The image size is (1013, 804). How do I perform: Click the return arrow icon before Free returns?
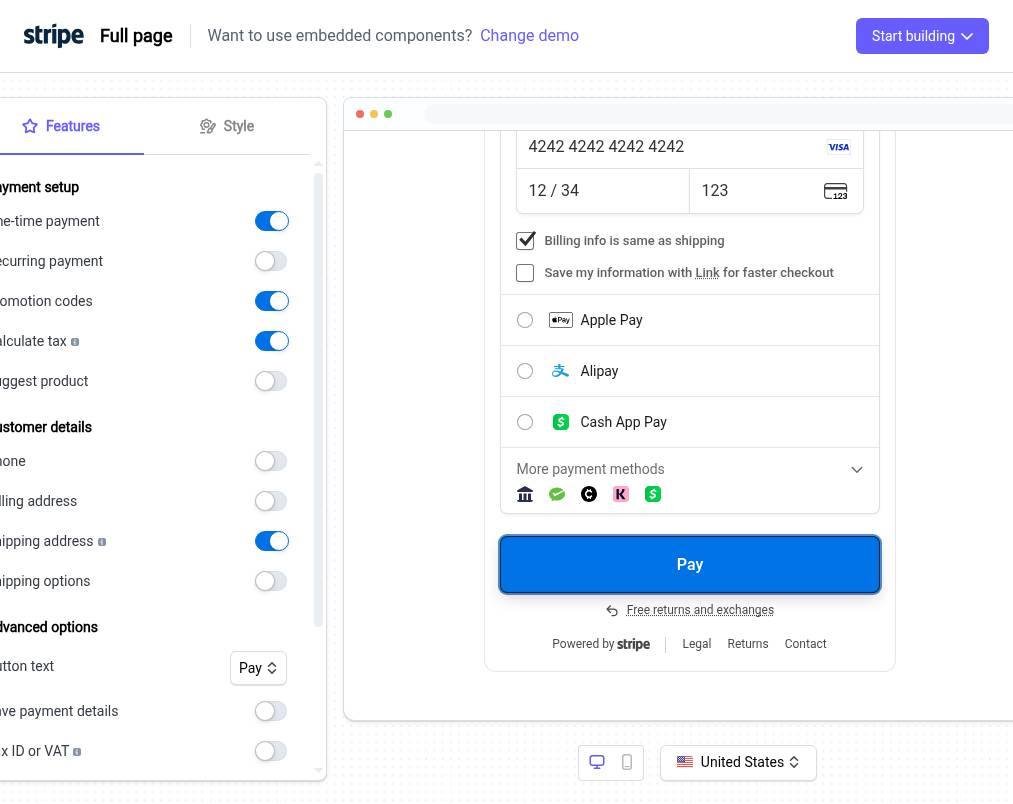coord(612,610)
